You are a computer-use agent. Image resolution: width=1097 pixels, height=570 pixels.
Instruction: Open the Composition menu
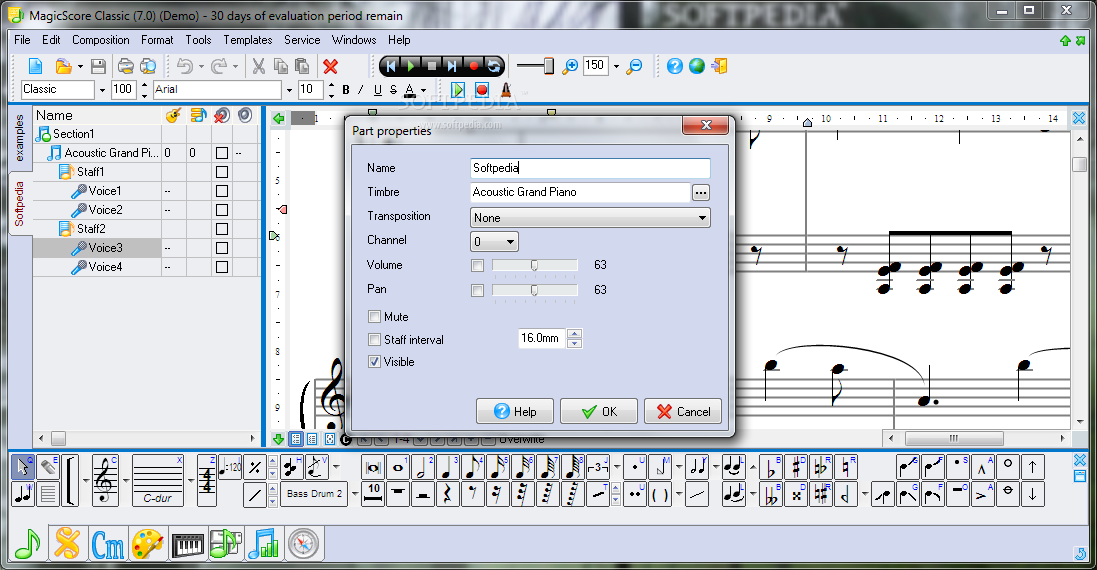click(x=101, y=40)
